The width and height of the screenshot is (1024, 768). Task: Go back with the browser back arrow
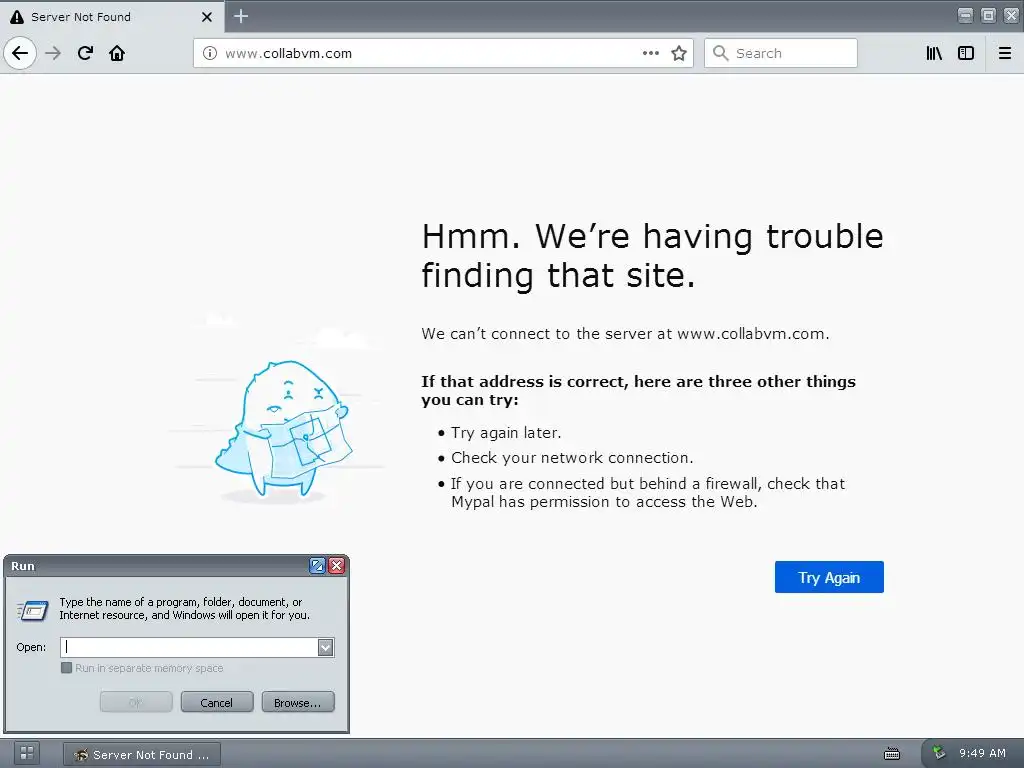coord(20,53)
